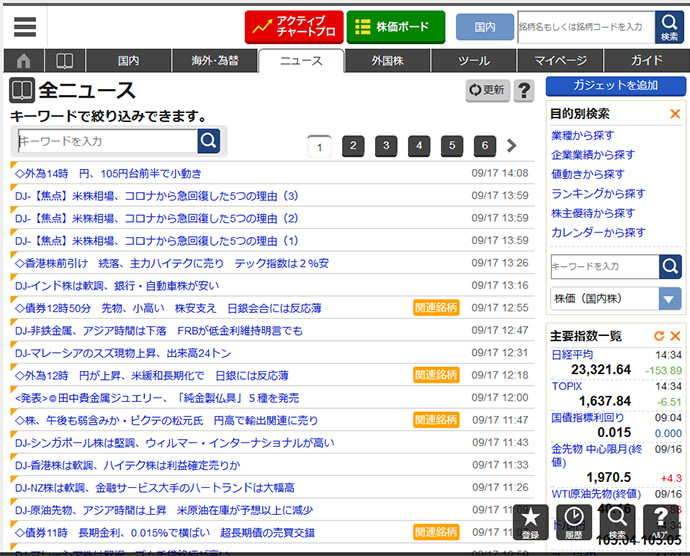This screenshot has height=556, width=690.
Task: Click 株主優待から探す link
Action: pos(593,213)
